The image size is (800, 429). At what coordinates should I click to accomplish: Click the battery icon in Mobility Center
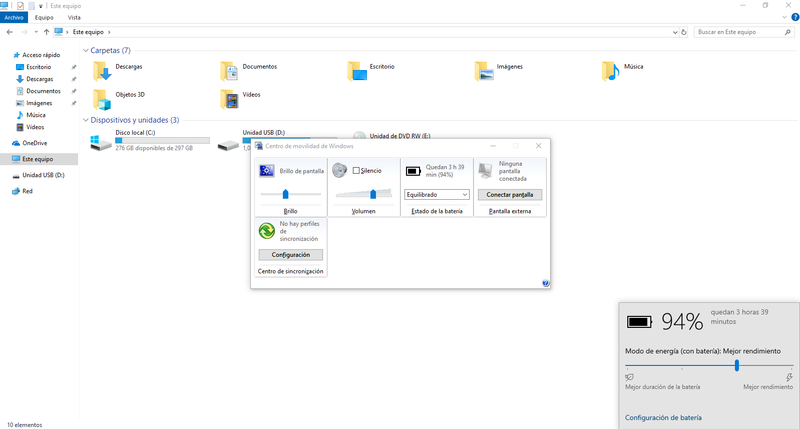tap(413, 171)
